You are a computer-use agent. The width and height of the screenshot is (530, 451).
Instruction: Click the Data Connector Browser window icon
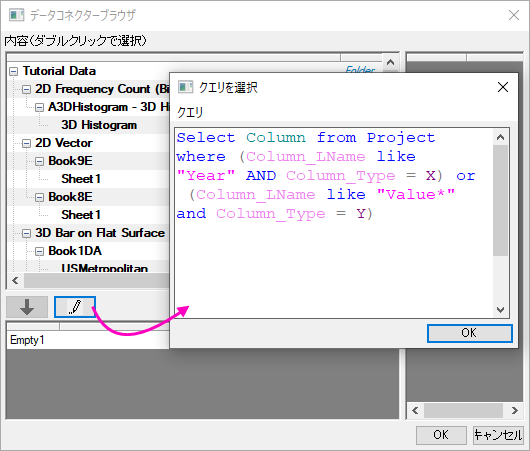point(16,15)
